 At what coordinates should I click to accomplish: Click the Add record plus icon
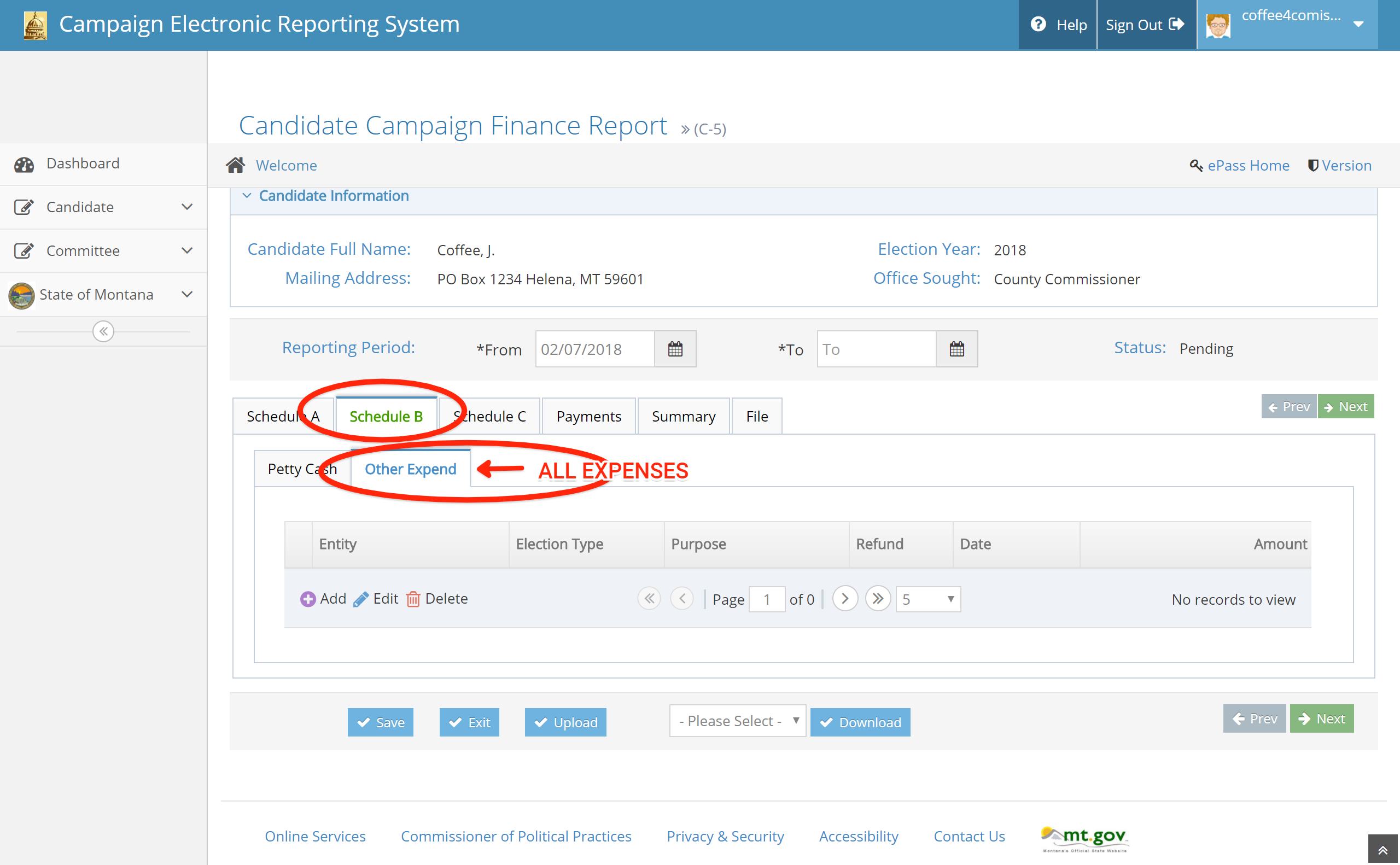point(308,599)
